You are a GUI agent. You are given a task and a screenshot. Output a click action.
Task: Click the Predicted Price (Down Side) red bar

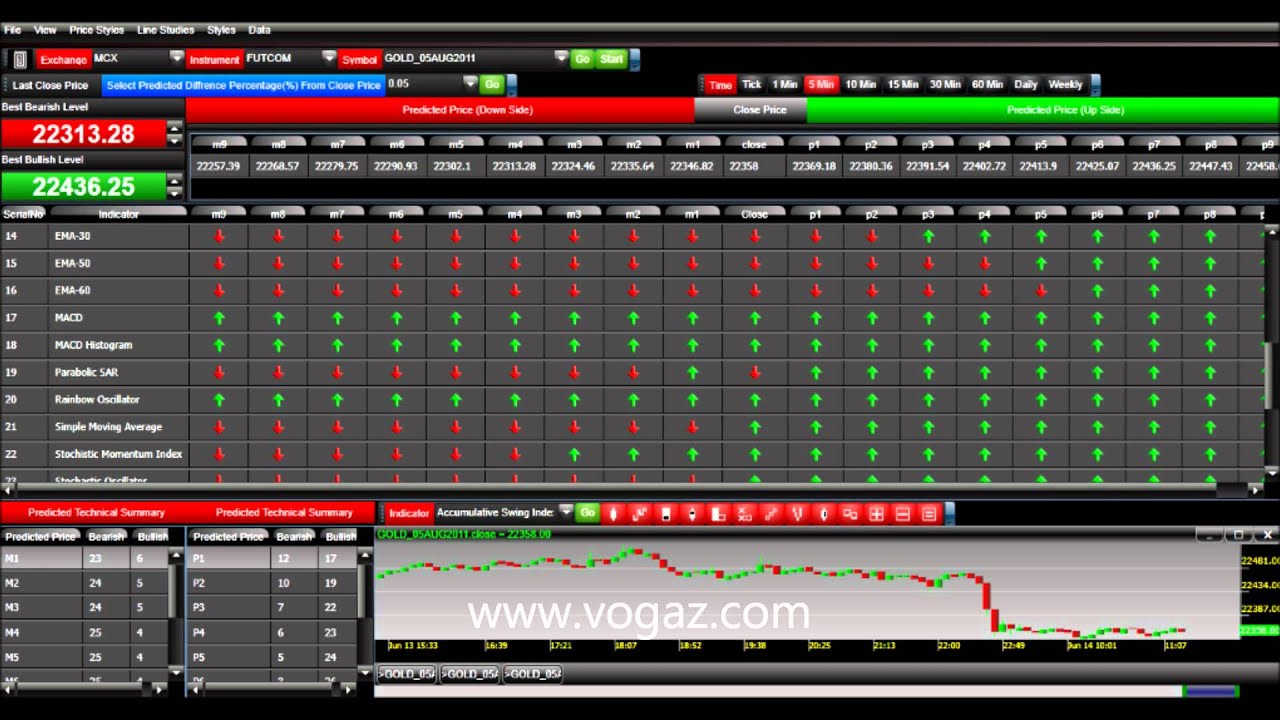440,110
